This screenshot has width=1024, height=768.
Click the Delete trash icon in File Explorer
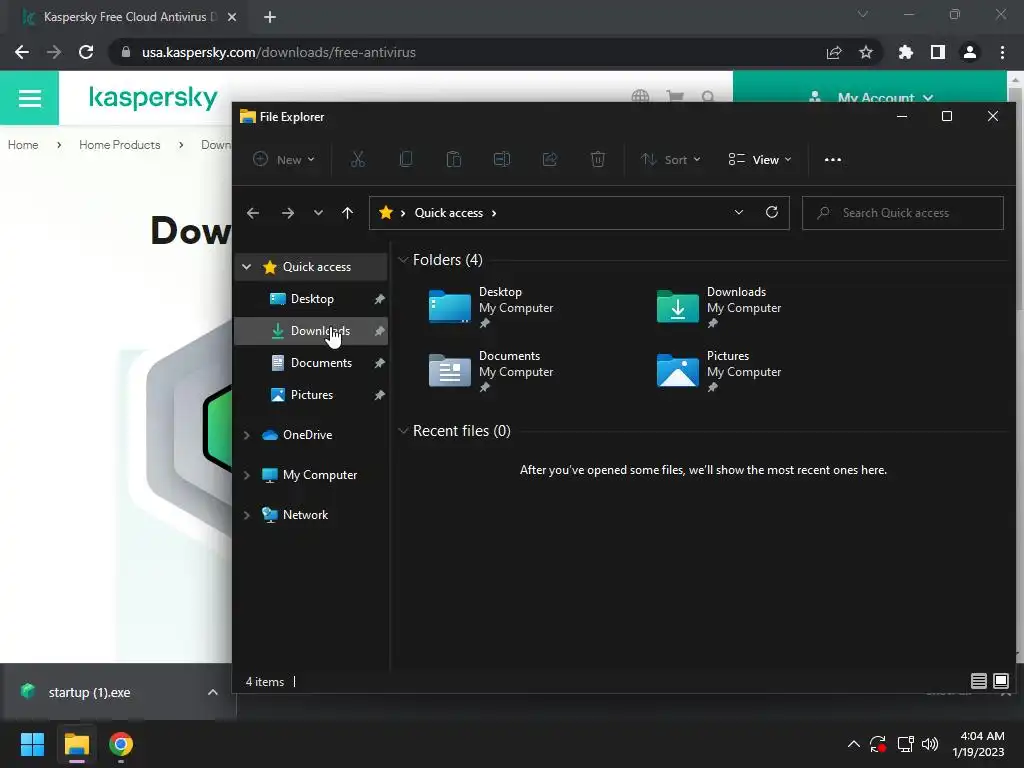click(x=598, y=159)
